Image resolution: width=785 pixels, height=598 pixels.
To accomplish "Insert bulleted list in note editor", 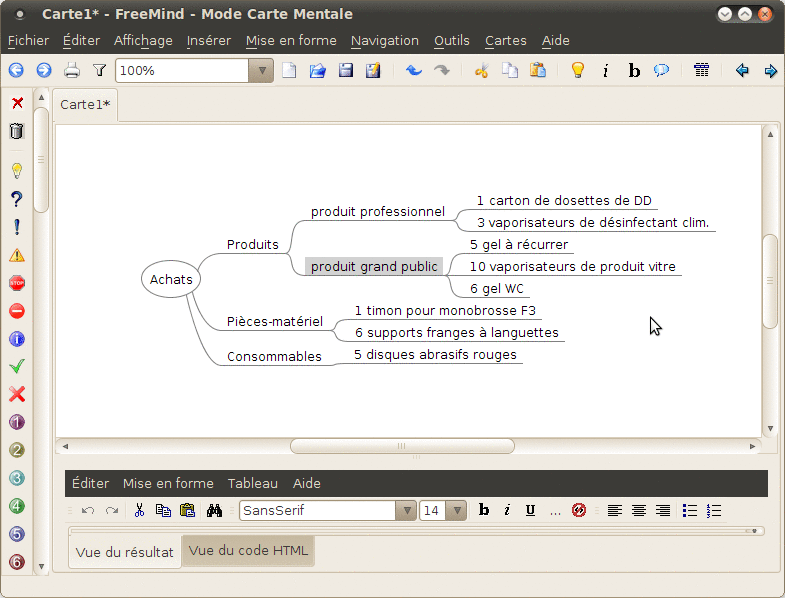I will pyautogui.click(x=689, y=510).
